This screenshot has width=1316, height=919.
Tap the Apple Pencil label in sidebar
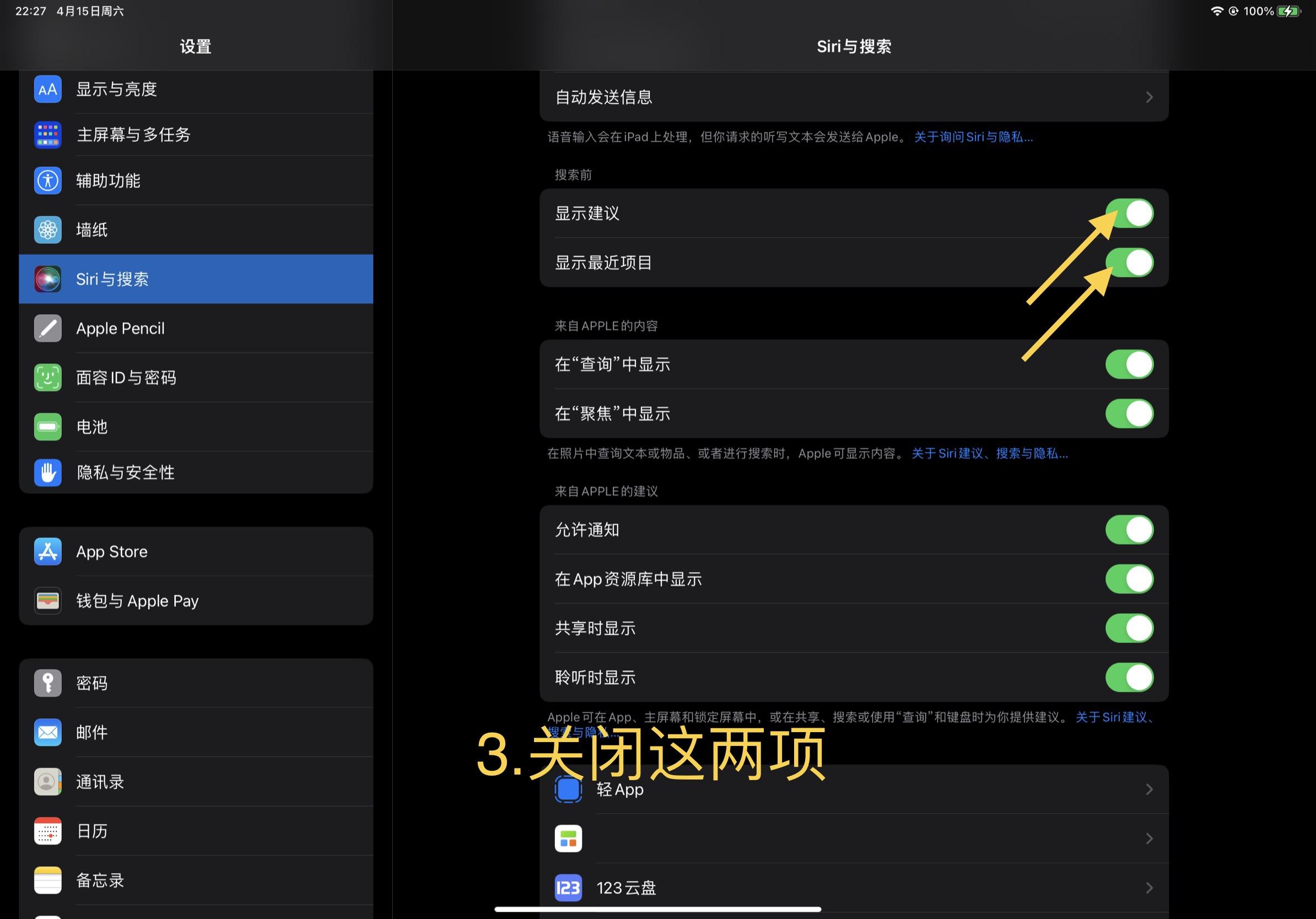(120, 329)
